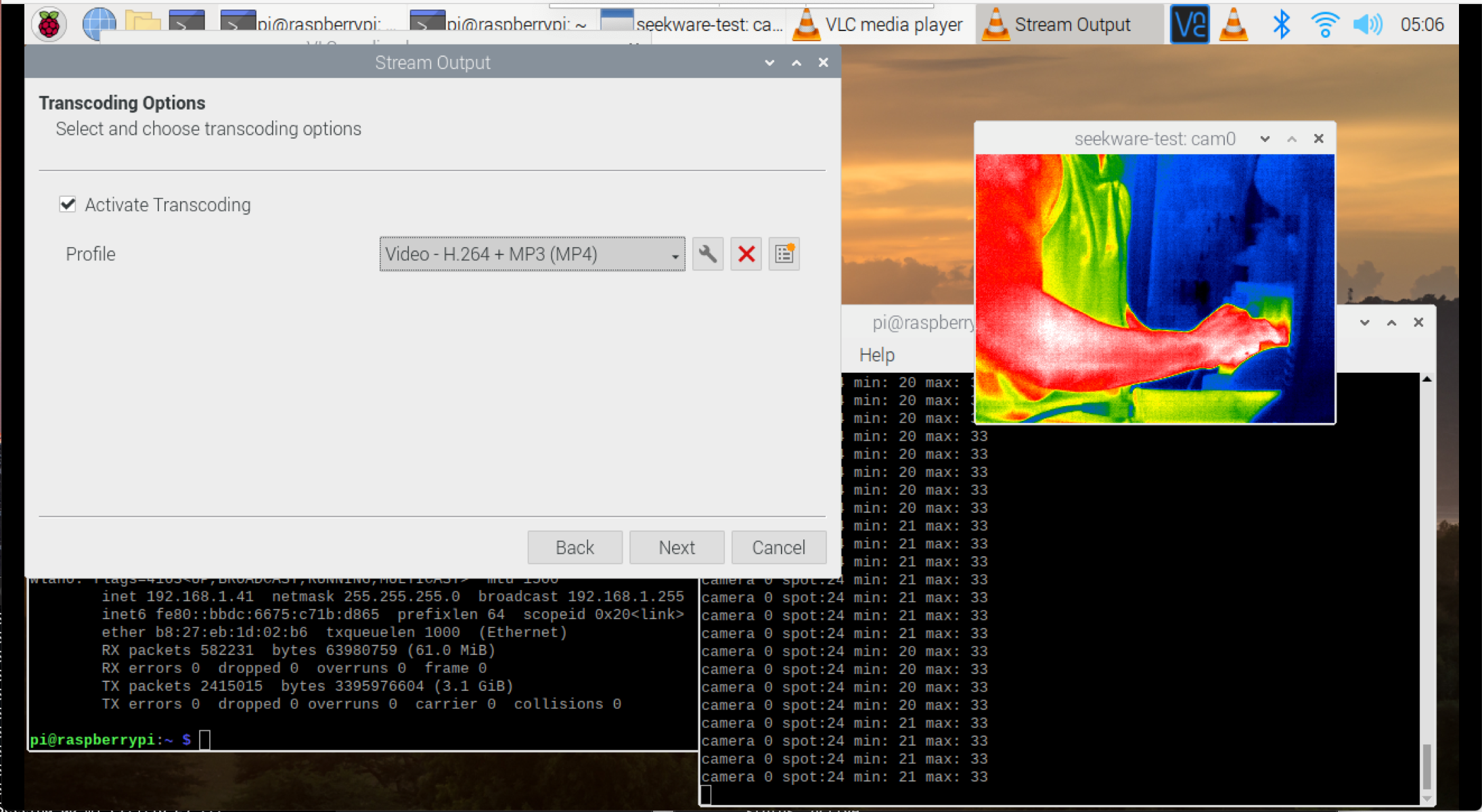This screenshot has width=1482, height=812.
Task: Open the Raspberry Pi applications menu
Action: (49, 24)
